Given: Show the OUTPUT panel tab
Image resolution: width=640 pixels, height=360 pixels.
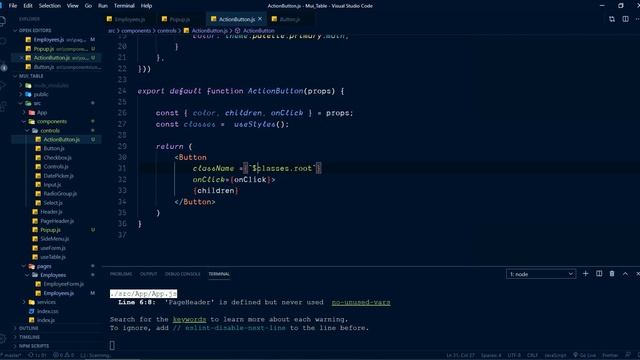Looking at the screenshot, I should pyautogui.click(x=148, y=274).
